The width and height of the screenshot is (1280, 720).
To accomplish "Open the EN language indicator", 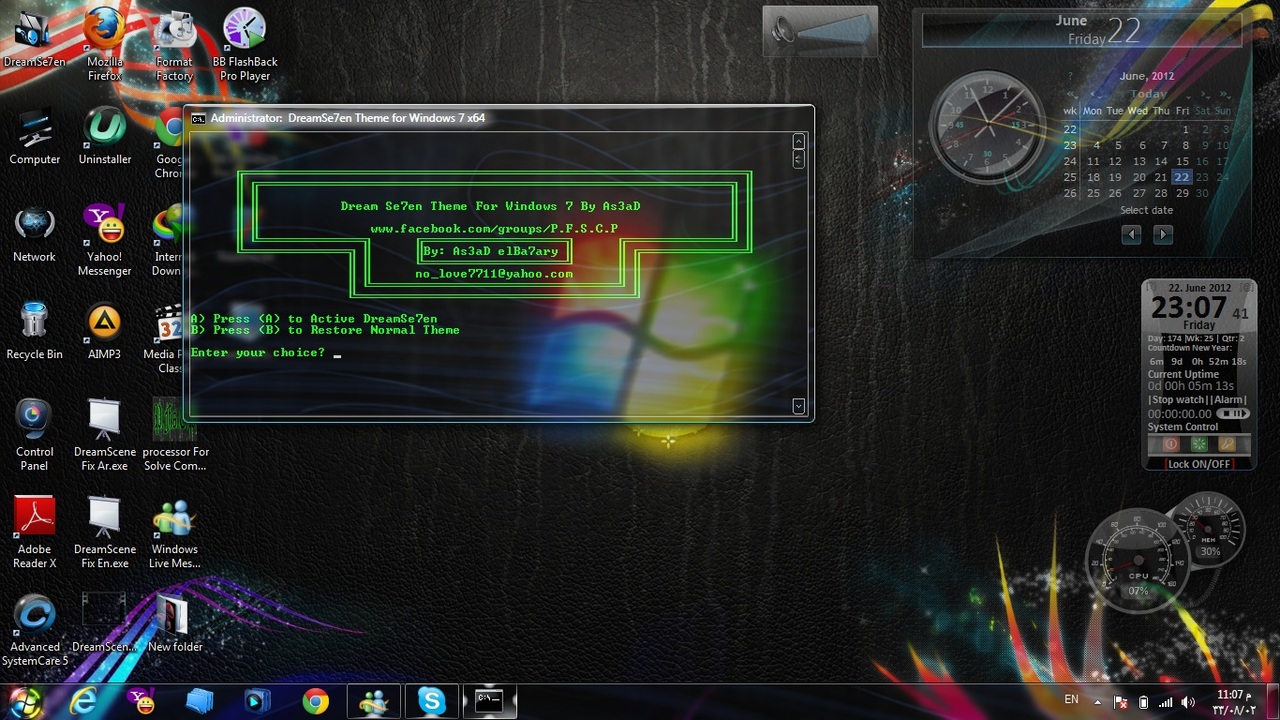I will tap(1071, 700).
